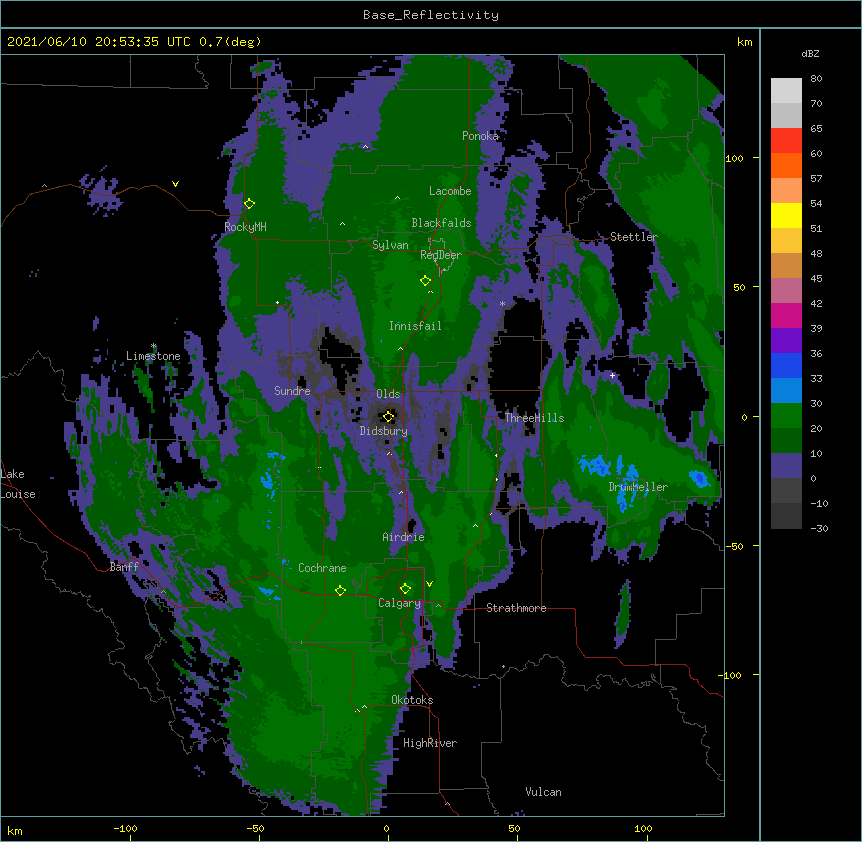Click the bottom axis 0 km tick label
The width and height of the screenshot is (862, 842).
386,828
